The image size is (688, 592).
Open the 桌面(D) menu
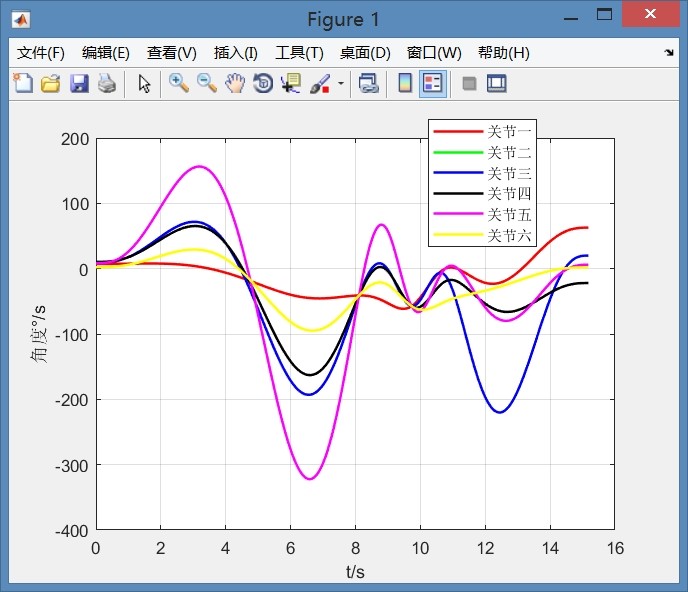click(365, 53)
